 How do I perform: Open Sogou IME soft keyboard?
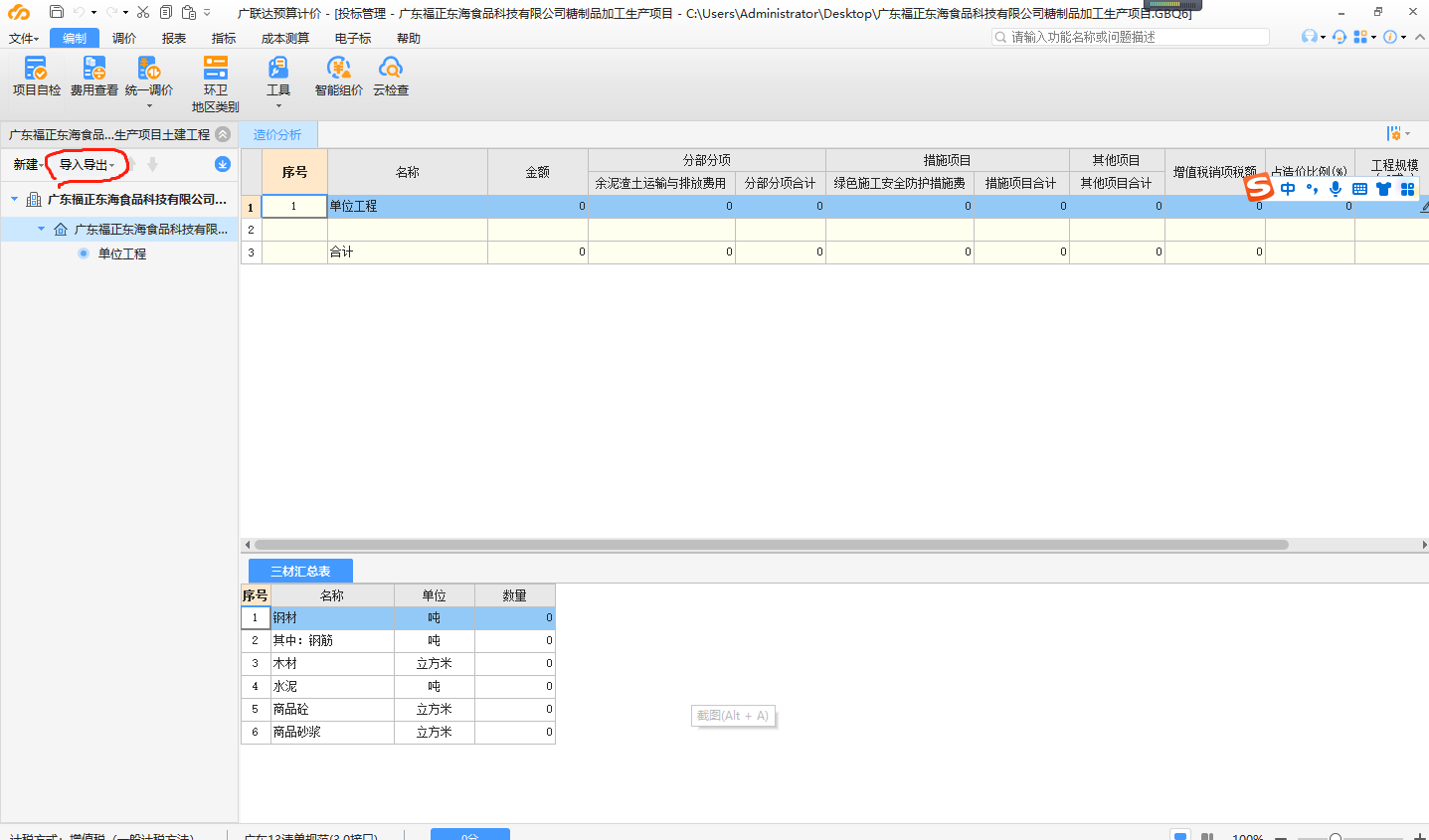coord(1359,189)
